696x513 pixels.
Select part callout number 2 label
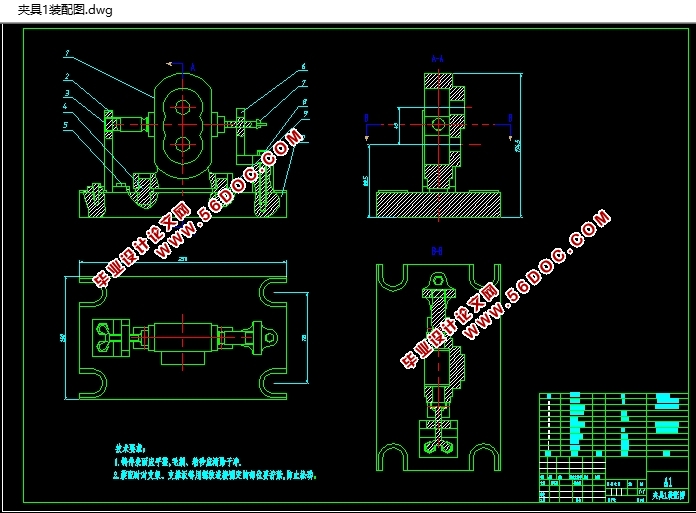coord(67,76)
